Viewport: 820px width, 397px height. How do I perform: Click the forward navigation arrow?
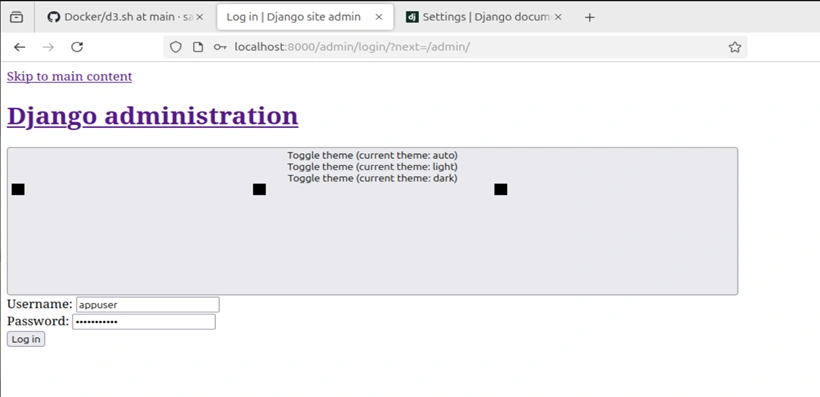[48, 47]
